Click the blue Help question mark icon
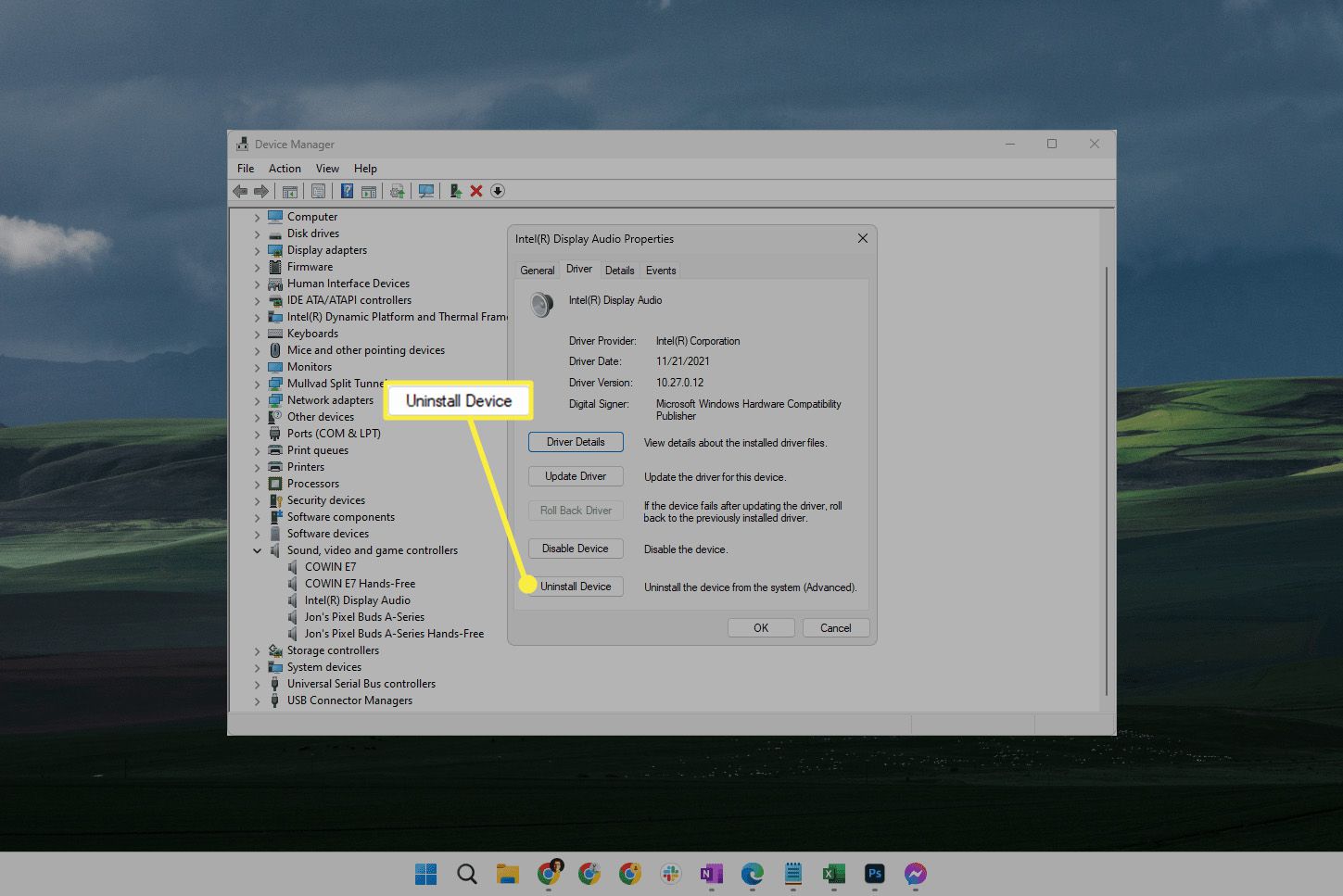Image resolution: width=1343 pixels, height=896 pixels. tap(347, 191)
